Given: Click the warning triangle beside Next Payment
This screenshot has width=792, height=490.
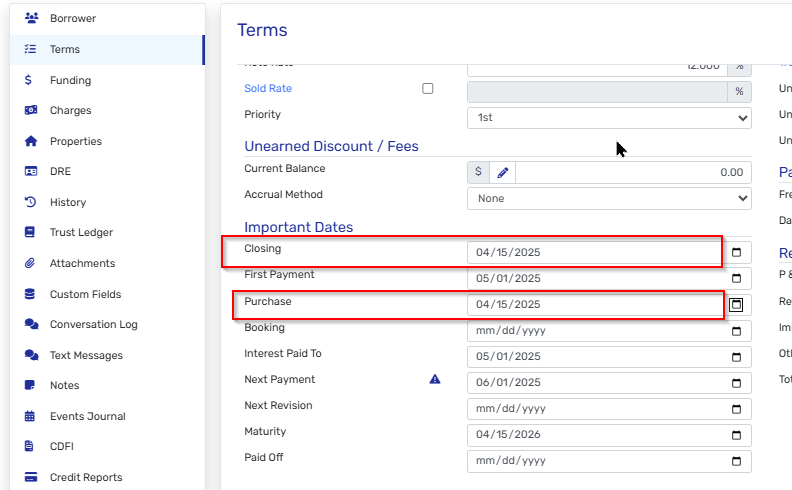Looking at the screenshot, I should tap(435, 380).
